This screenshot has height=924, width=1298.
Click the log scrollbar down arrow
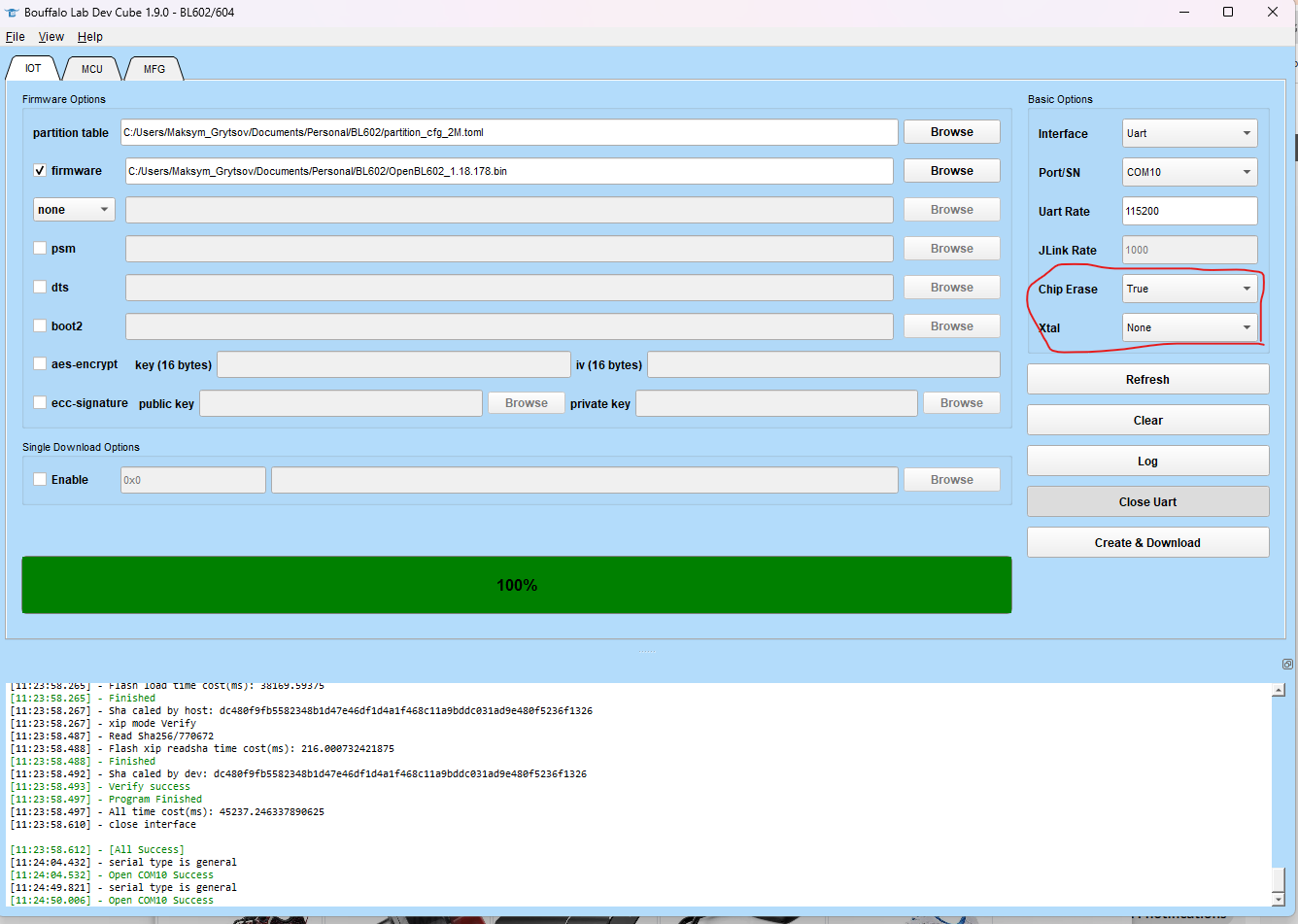[x=1279, y=899]
